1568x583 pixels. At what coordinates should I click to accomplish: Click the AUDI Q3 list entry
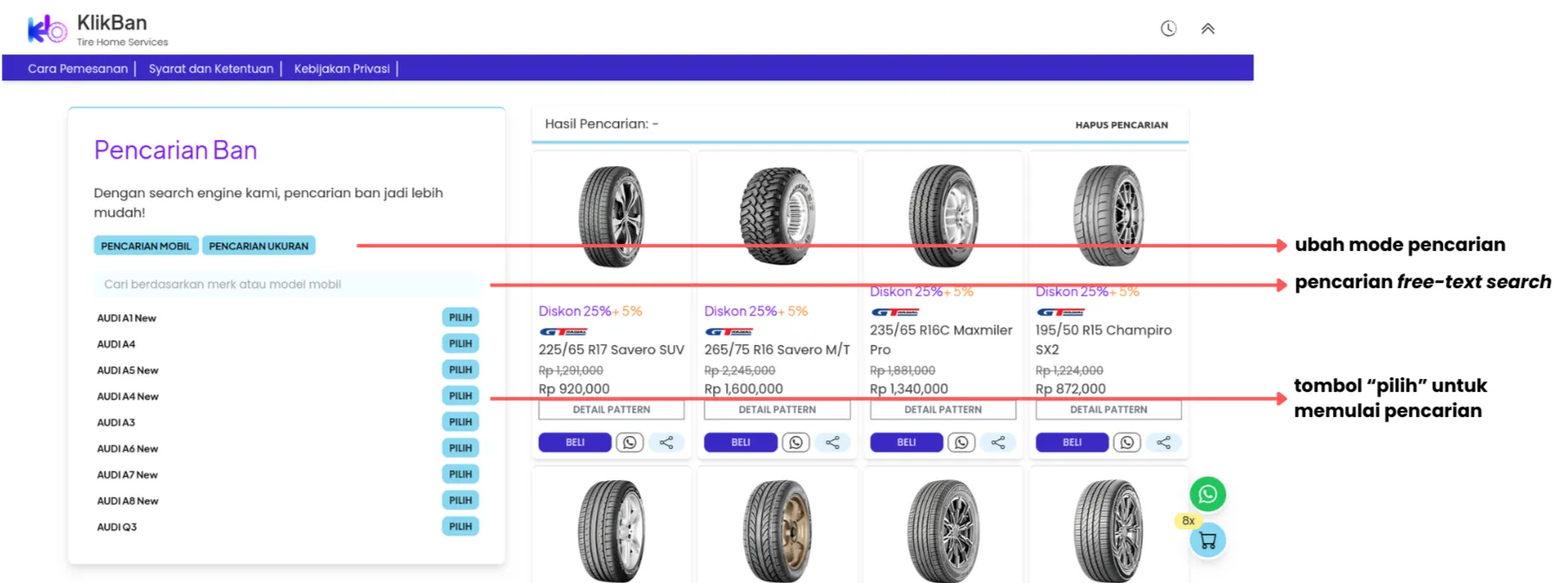(x=117, y=527)
